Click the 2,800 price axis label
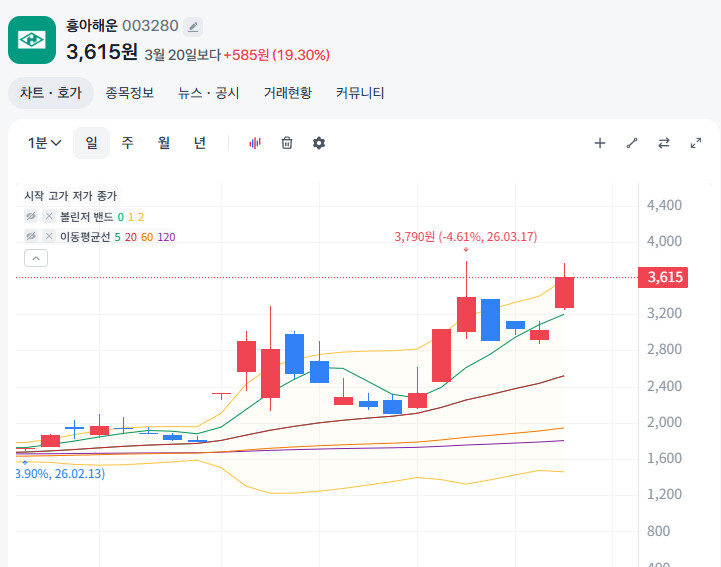 coord(664,349)
